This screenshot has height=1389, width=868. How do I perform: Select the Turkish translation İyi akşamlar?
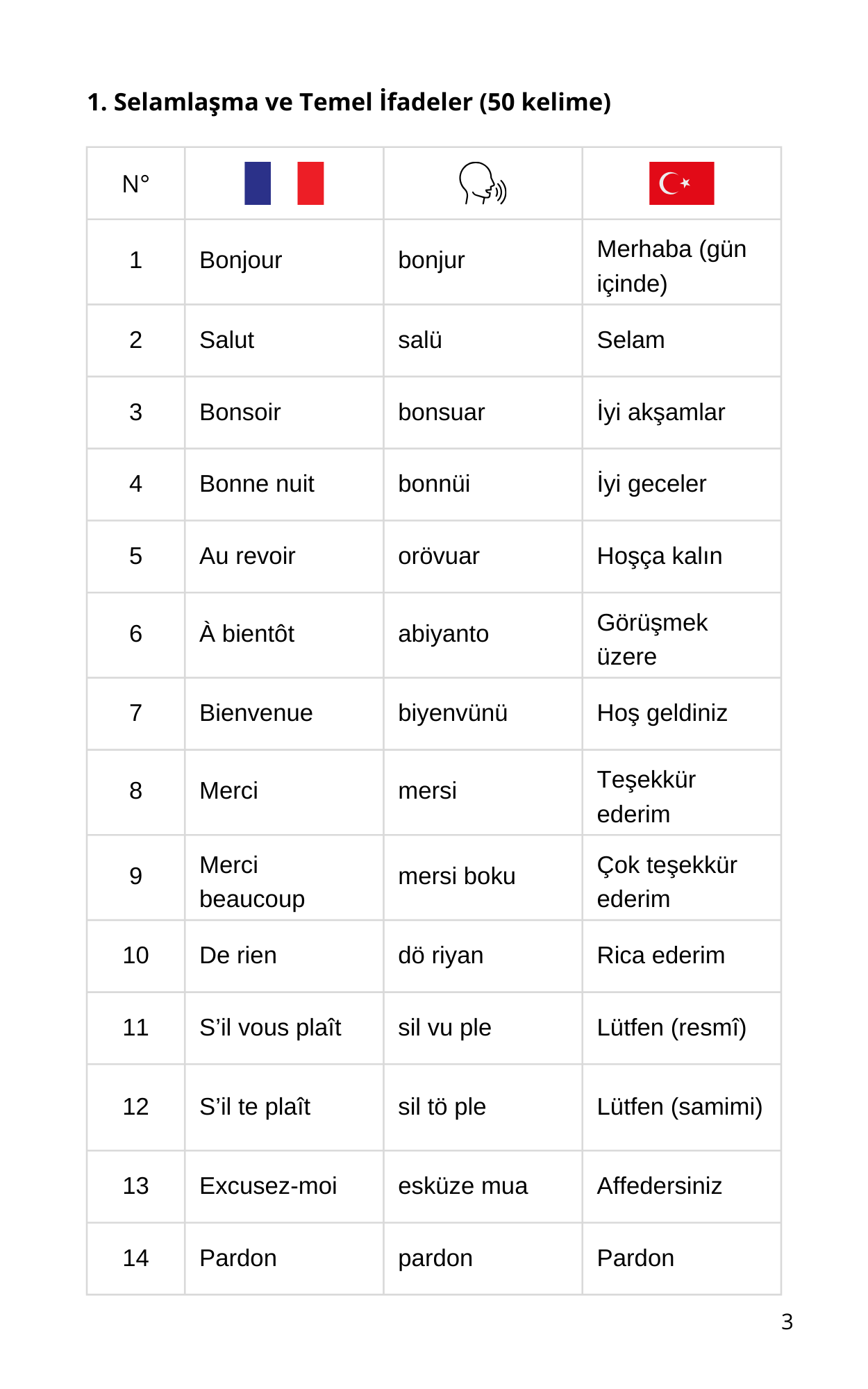(x=661, y=413)
